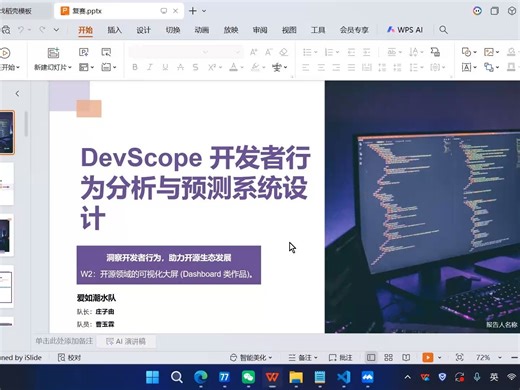
Task: Align text left
Action: (x=305, y=68)
